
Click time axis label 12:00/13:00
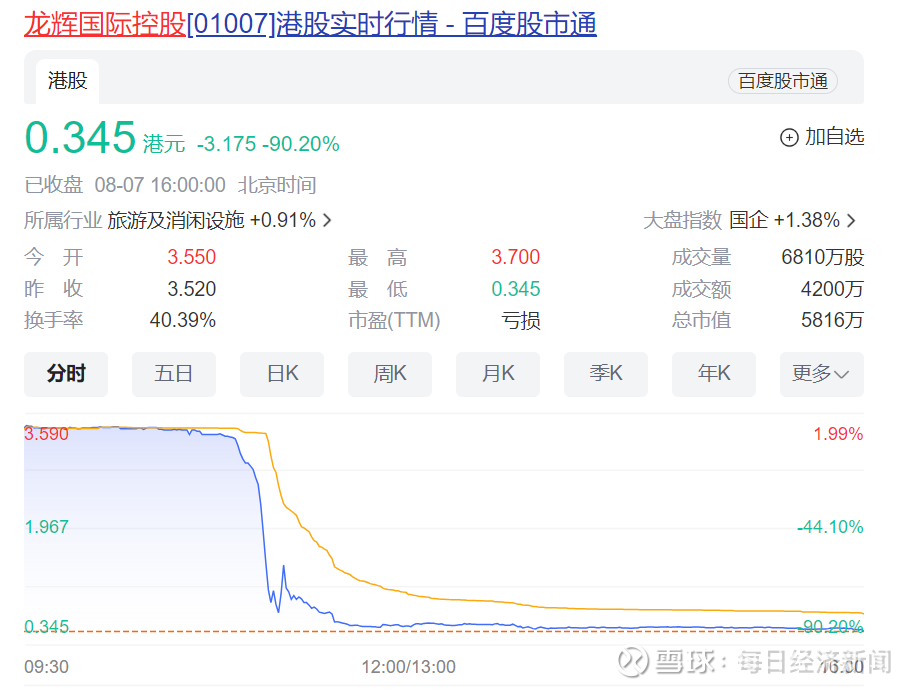pyautogui.click(x=409, y=667)
